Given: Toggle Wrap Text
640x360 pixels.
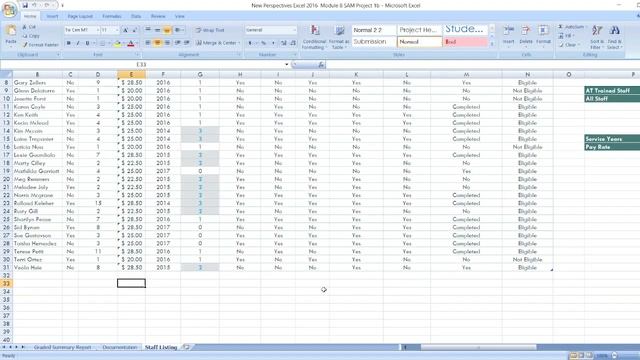Looking at the screenshot, I should pos(210,30).
